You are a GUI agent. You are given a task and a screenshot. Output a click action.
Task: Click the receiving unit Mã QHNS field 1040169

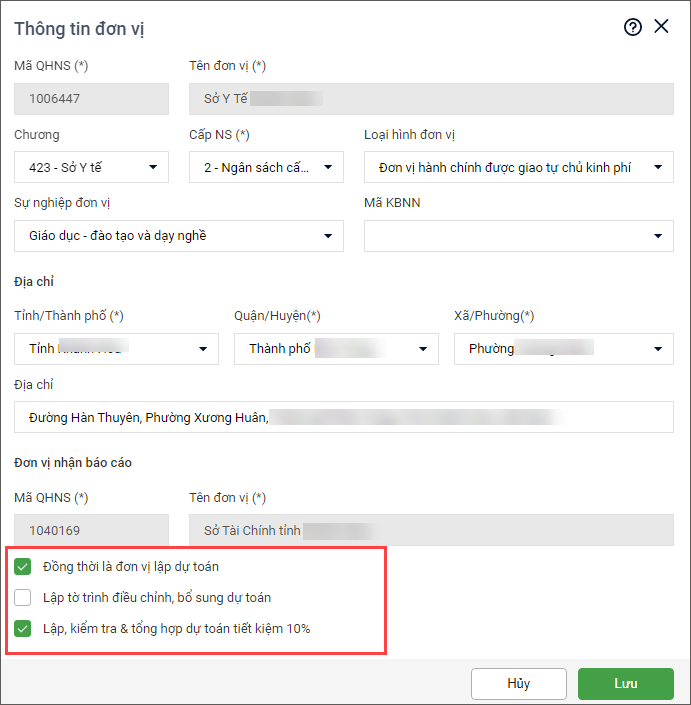tap(92, 530)
